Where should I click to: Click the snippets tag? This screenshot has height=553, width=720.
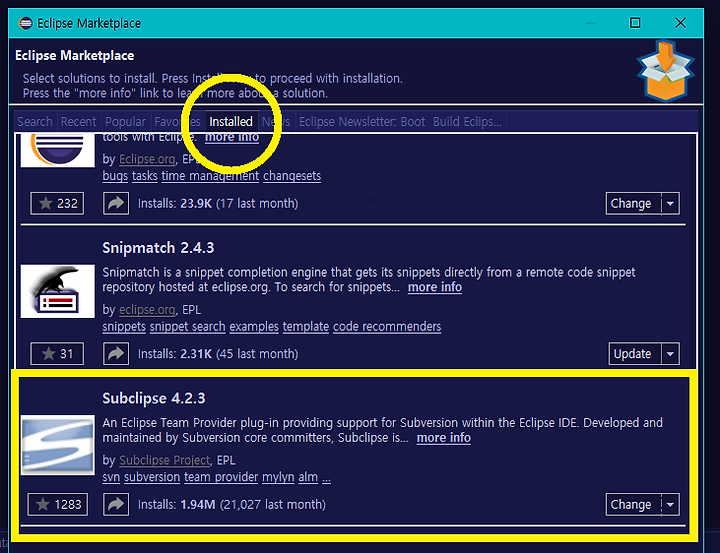click(x=124, y=327)
